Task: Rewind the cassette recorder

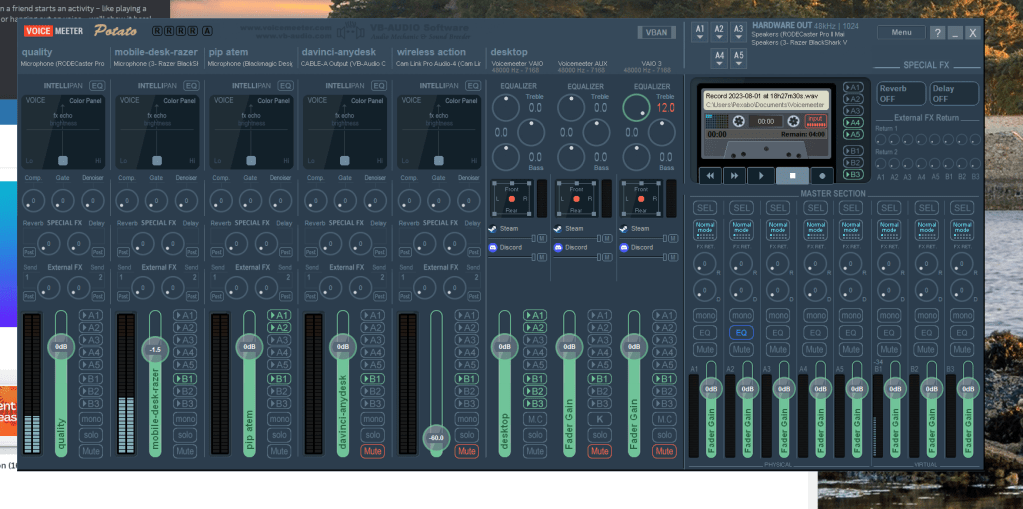Action: click(x=710, y=176)
